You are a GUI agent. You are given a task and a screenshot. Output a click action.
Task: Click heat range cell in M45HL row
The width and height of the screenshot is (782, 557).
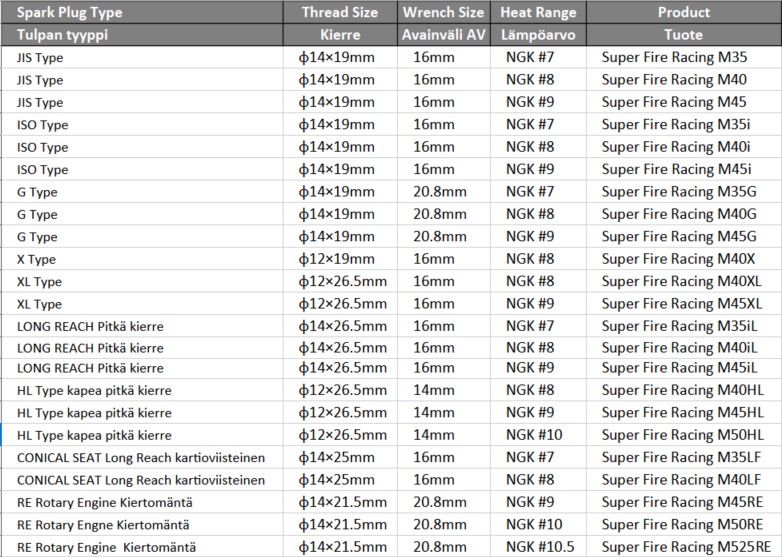[x=539, y=412]
